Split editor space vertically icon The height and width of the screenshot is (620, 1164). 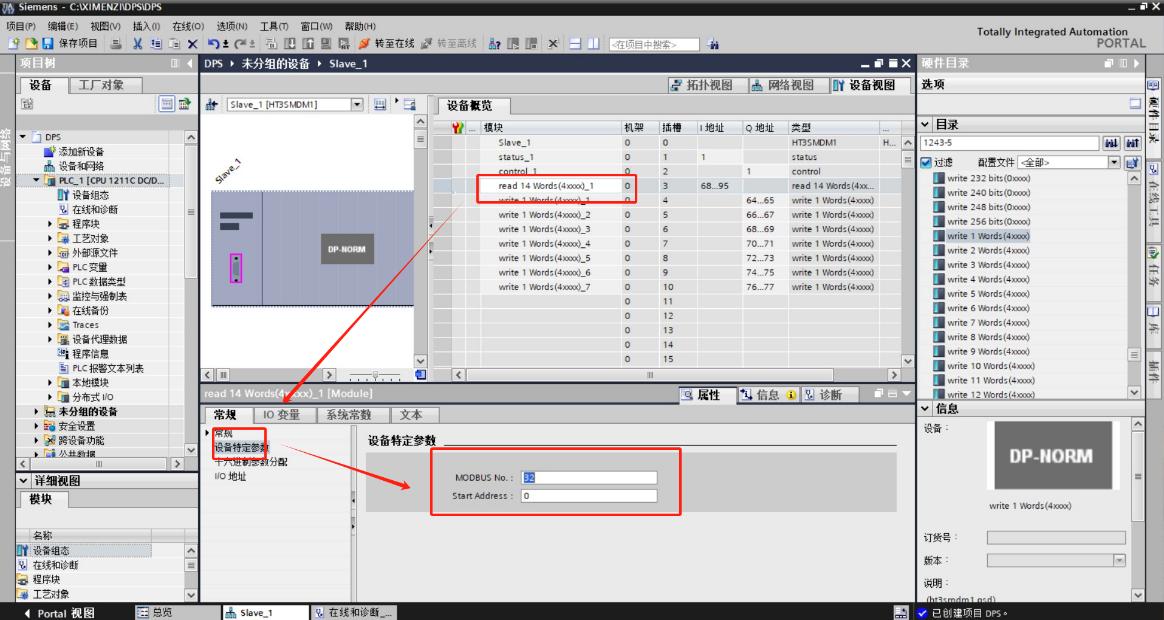click(x=593, y=44)
